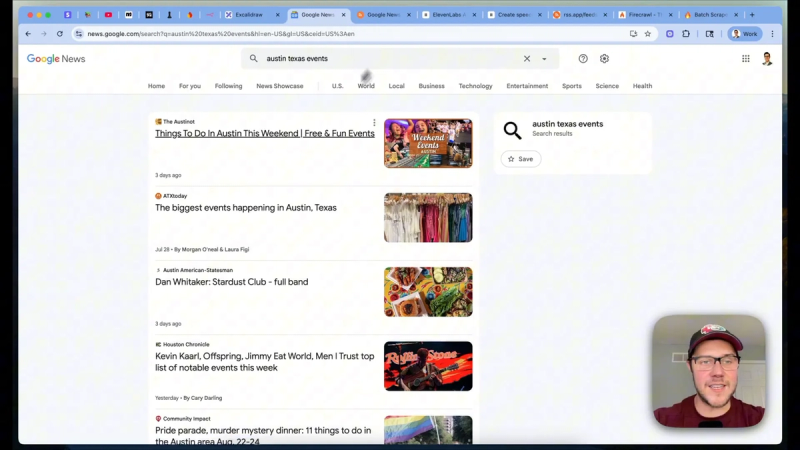
Task: Open Chrome three-dot menu
Action: pyautogui.click(x=772, y=34)
